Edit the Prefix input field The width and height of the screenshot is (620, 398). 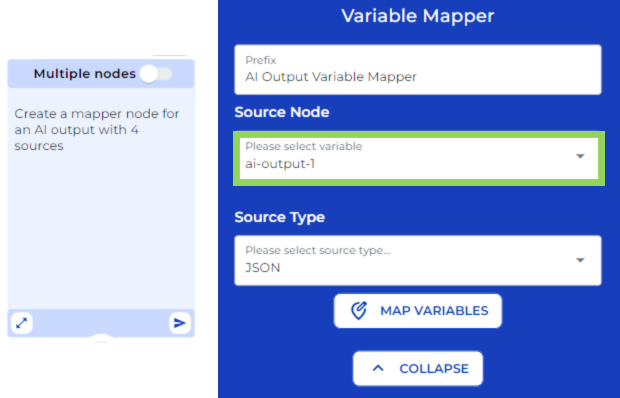coord(418,70)
